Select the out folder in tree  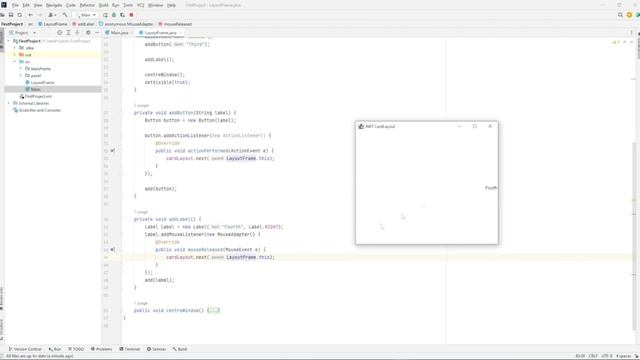[25, 55]
